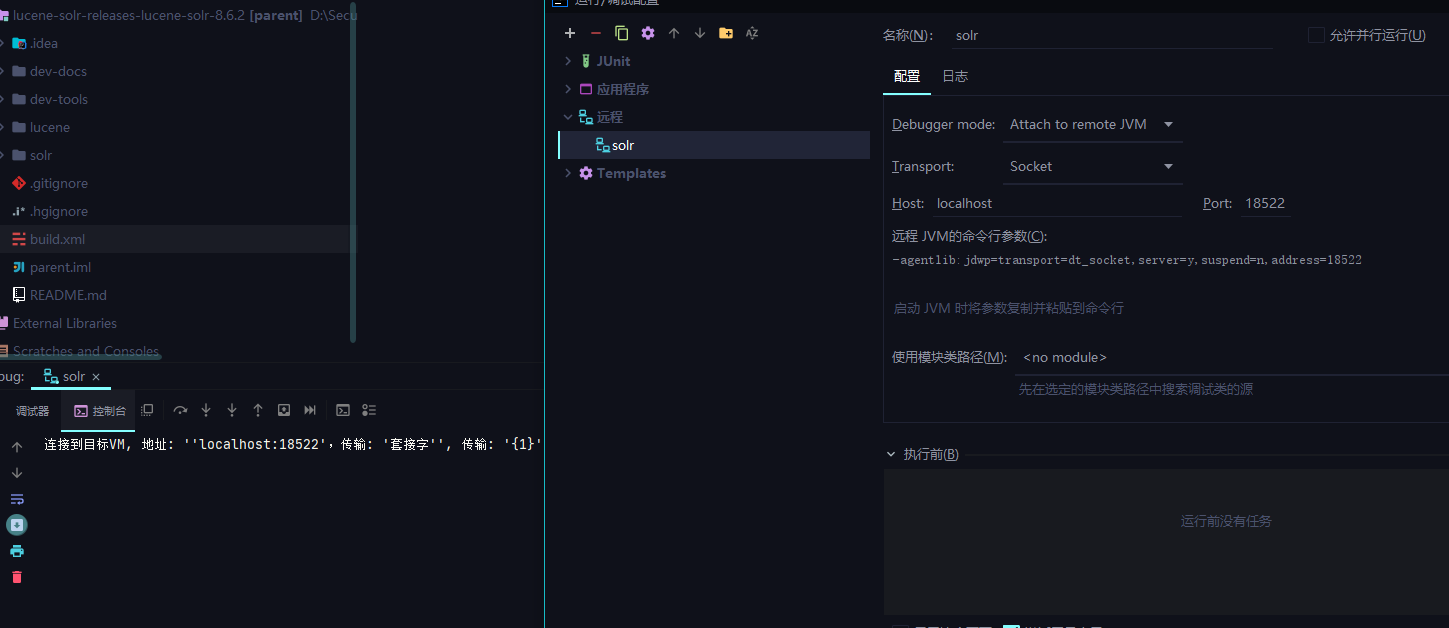Screen dimensions: 1449x628
Task: Click the Port input field
Action: 1264,203
